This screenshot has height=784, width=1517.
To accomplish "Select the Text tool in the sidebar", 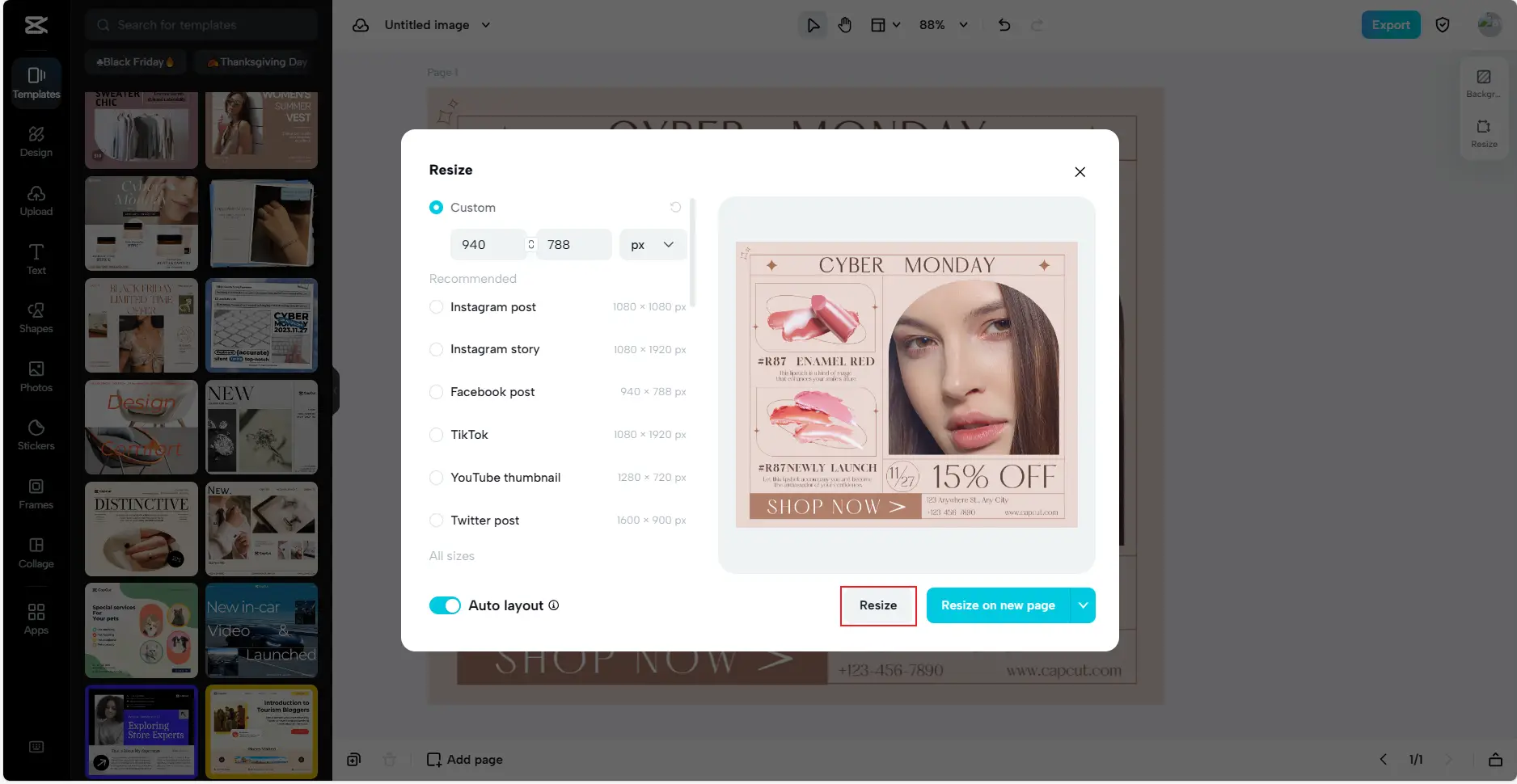I will 36,259.
